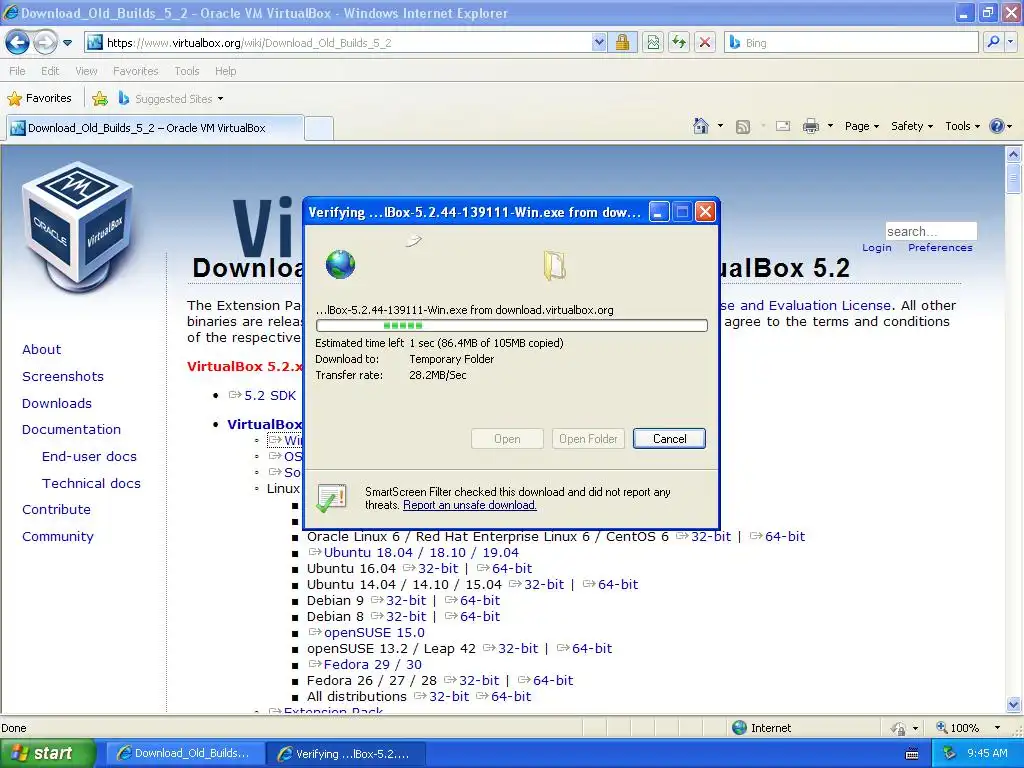Image resolution: width=1024 pixels, height=768 pixels.
Task: Open the command bar Tools dropdown
Action: point(962,126)
